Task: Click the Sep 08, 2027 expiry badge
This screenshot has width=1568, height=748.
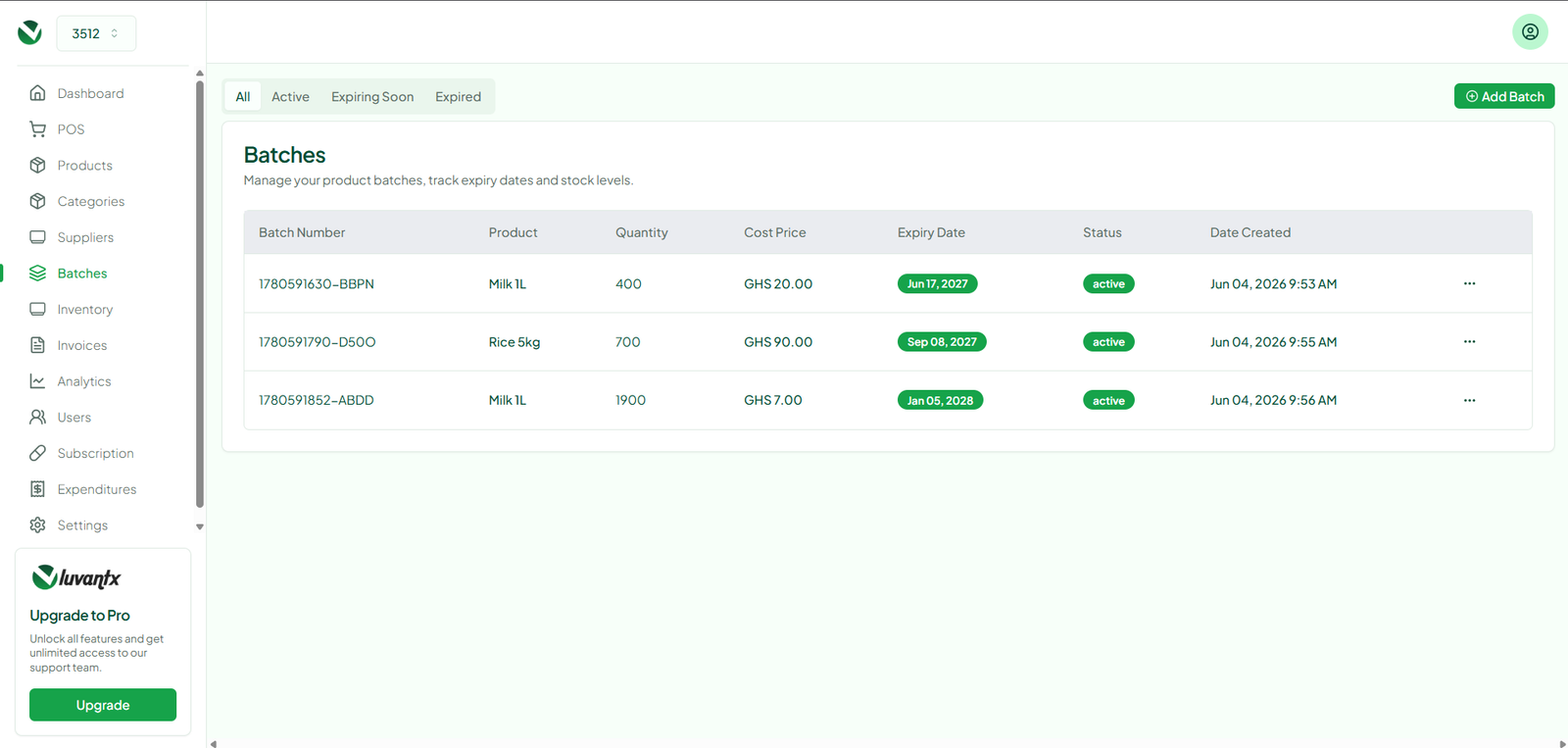Action: click(942, 341)
